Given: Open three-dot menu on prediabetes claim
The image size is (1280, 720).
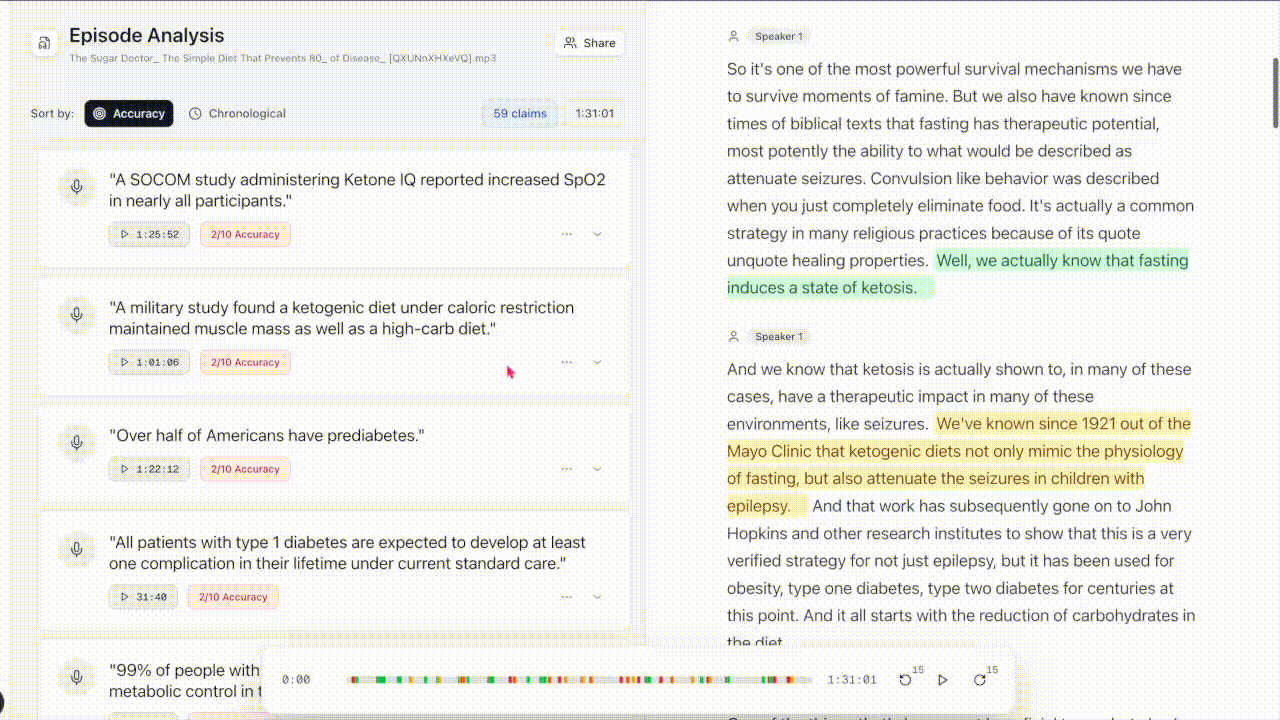Looking at the screenshot, I should (566, 469).
